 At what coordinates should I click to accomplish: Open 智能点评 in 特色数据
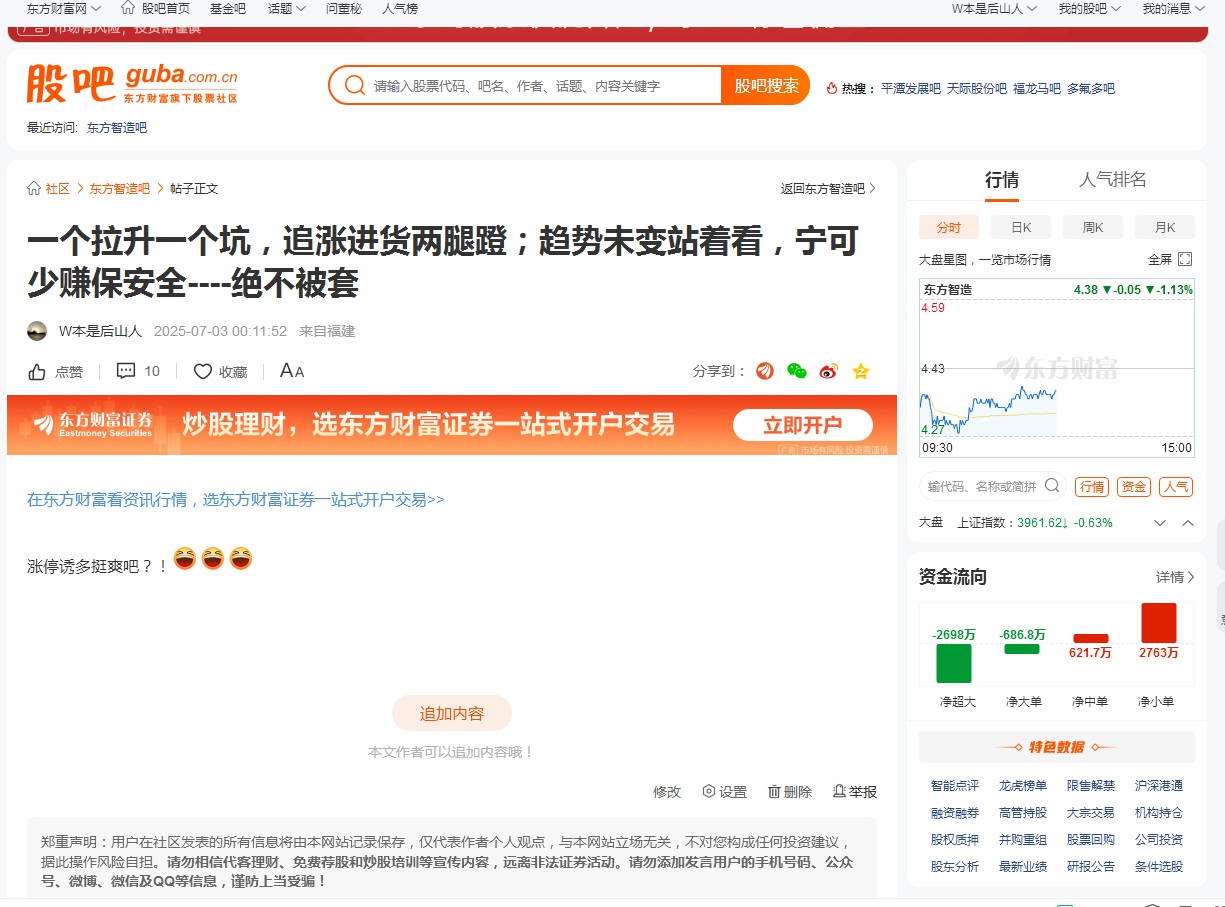(955, 786)
